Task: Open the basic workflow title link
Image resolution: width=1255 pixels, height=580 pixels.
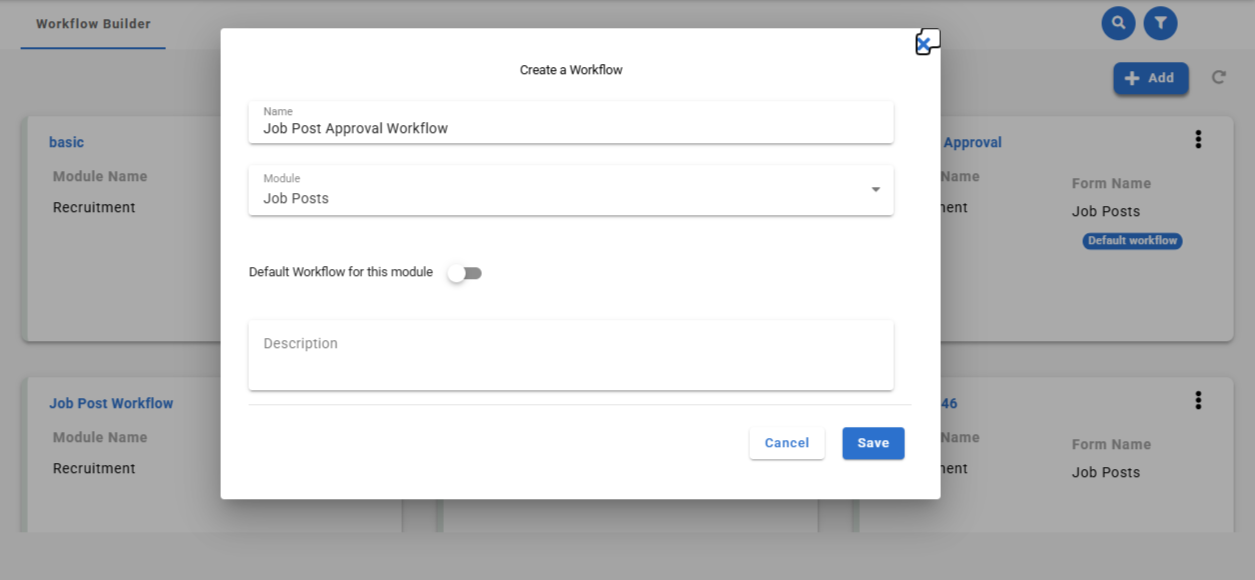Action: [66, 142]
